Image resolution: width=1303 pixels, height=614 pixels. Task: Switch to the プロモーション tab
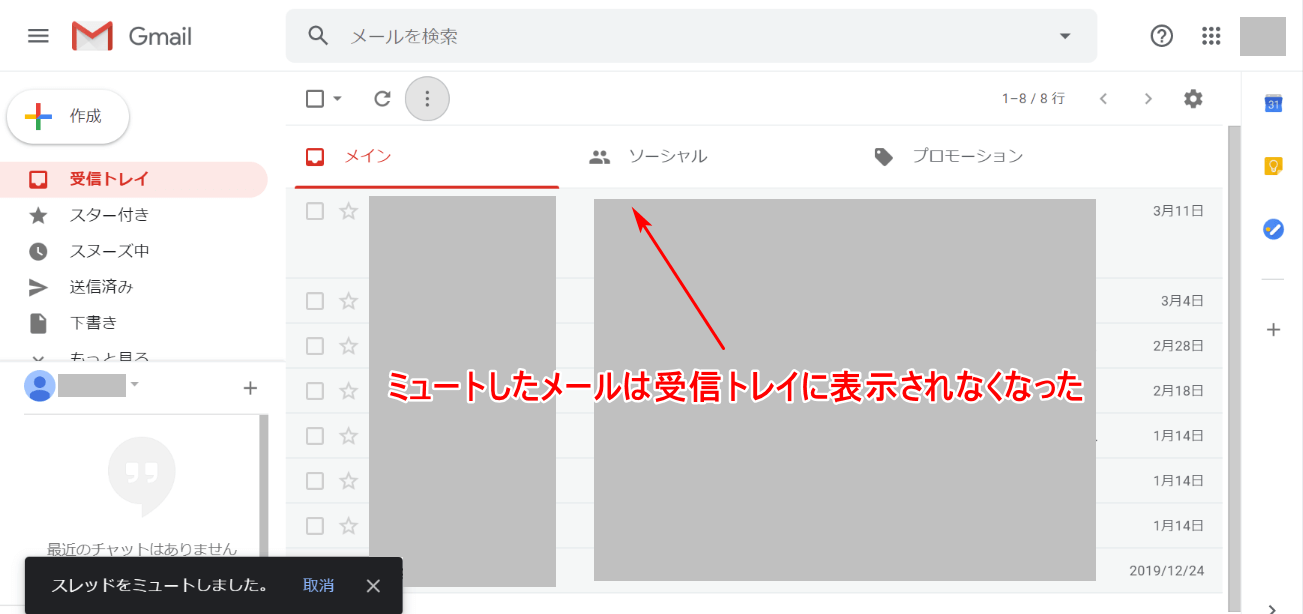click(966, 156)
